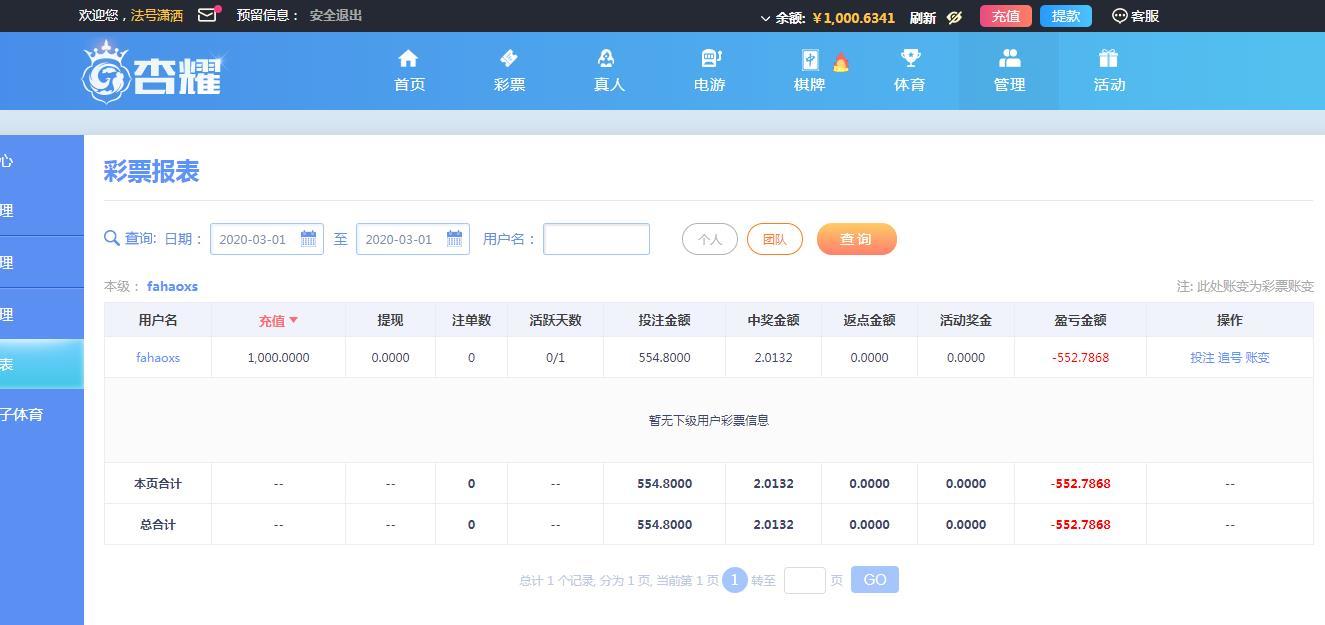Viewport: 1325px width, 625px height.
Task: Select the 团队 team filter
Action: [775, 239]
